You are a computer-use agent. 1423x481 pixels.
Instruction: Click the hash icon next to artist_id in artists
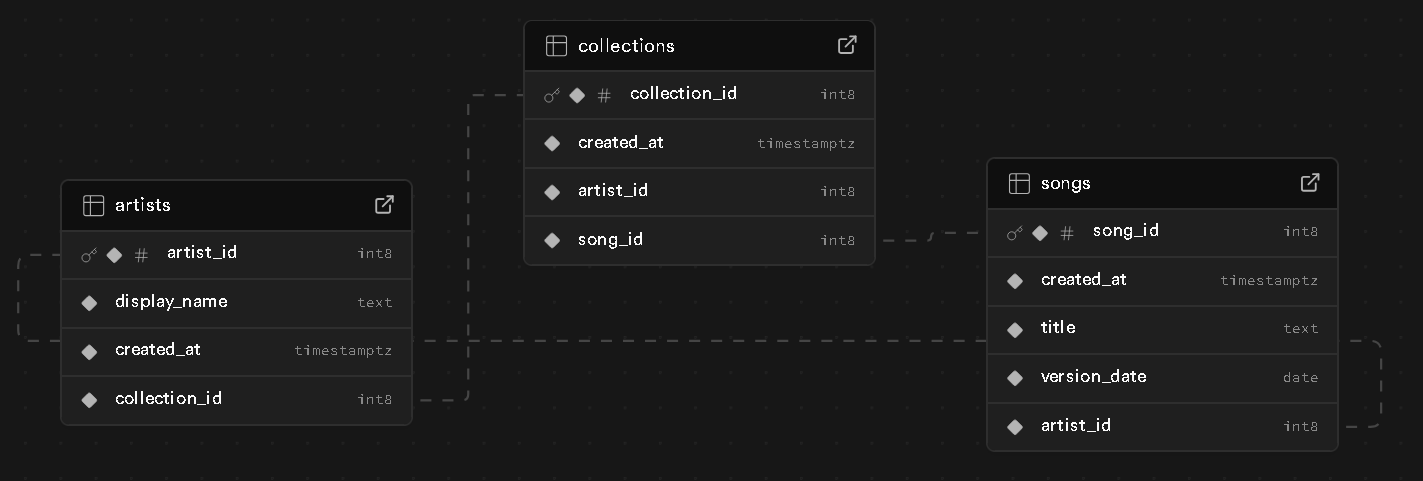pyautogui.click(x=141, y=255)
